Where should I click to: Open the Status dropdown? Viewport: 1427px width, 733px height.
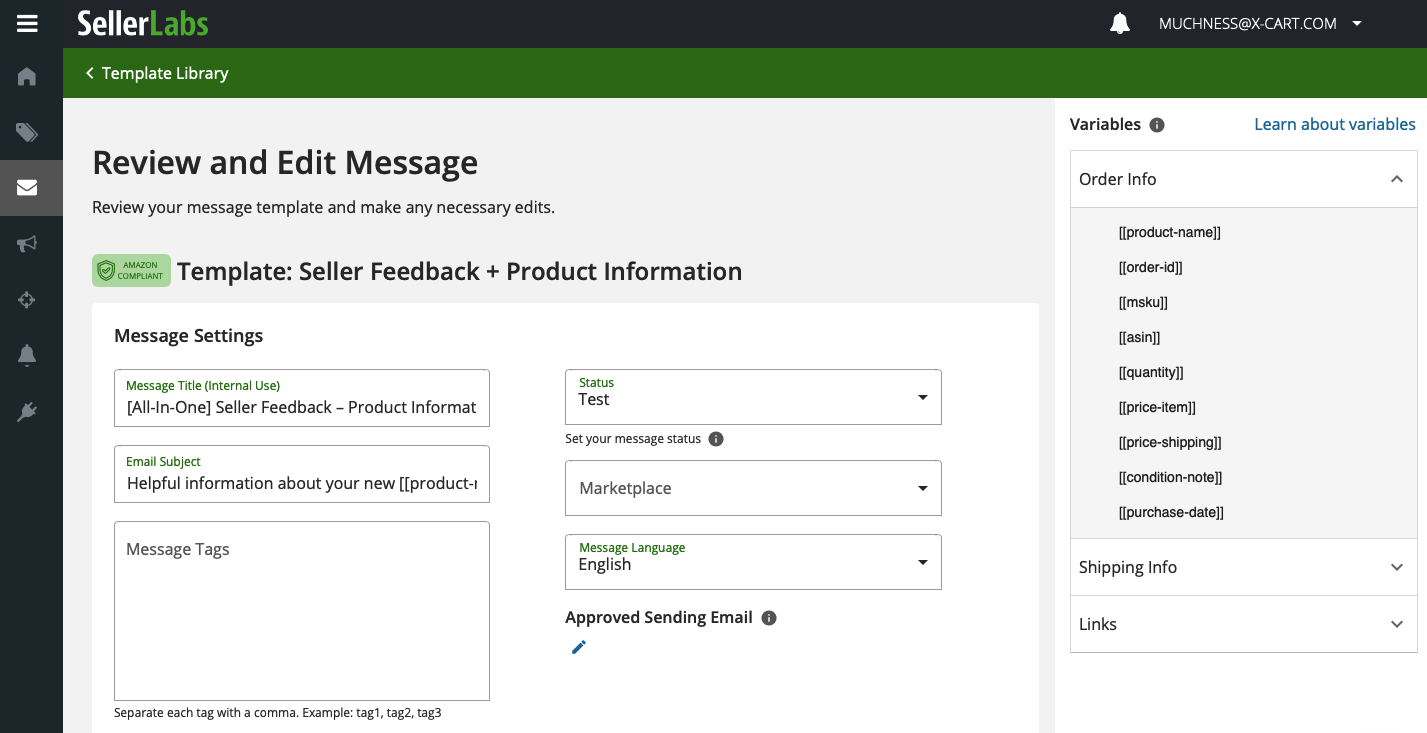tap(753, 397)
